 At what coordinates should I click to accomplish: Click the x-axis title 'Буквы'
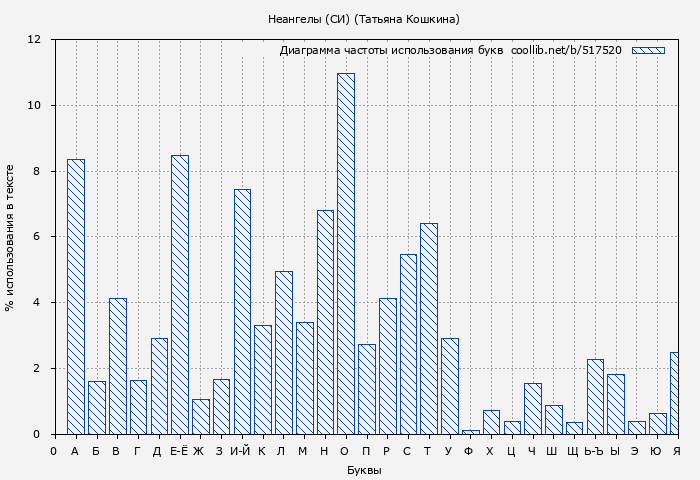(x=364, y=470)
